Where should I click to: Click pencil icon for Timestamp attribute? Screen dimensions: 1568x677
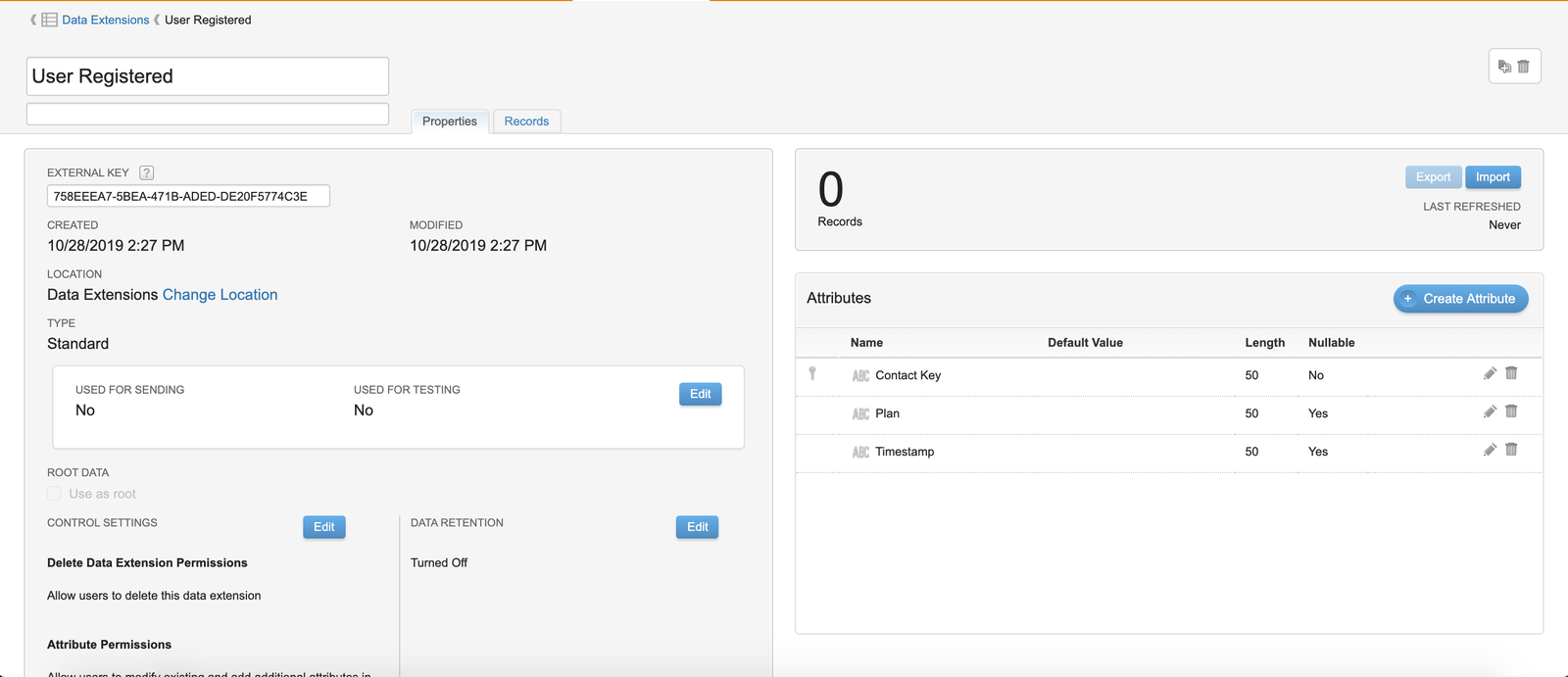(x=1490, y=450)
